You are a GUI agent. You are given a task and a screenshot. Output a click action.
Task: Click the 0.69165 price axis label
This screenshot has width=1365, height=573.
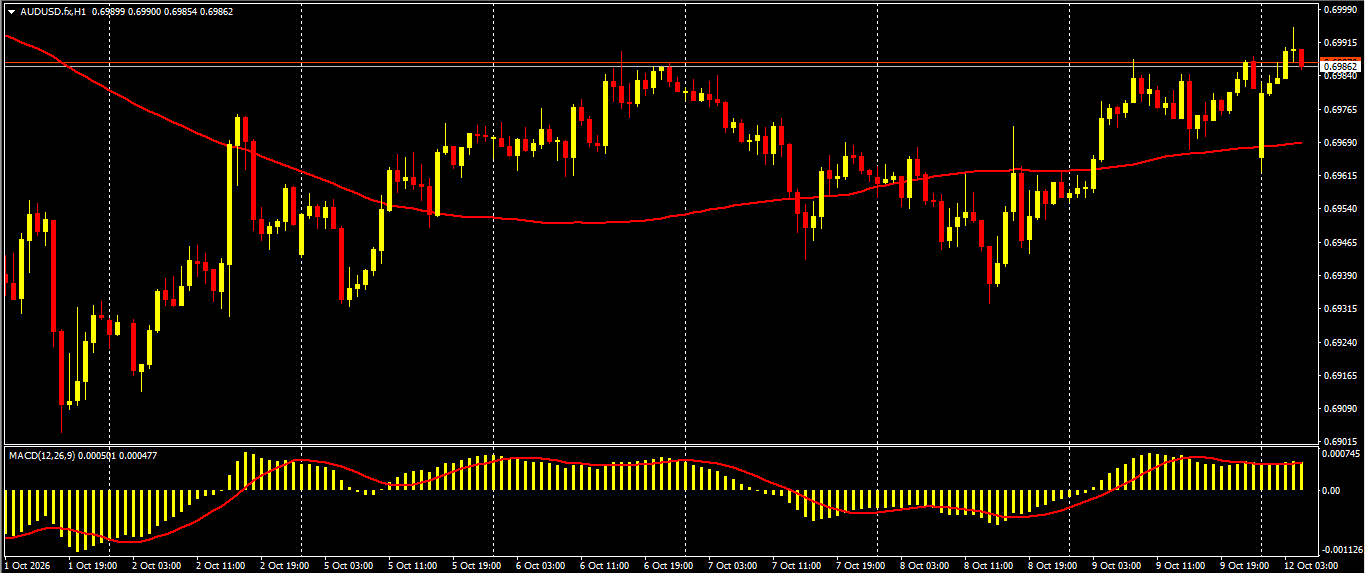pyautogui.click(x=1338, y=375)
